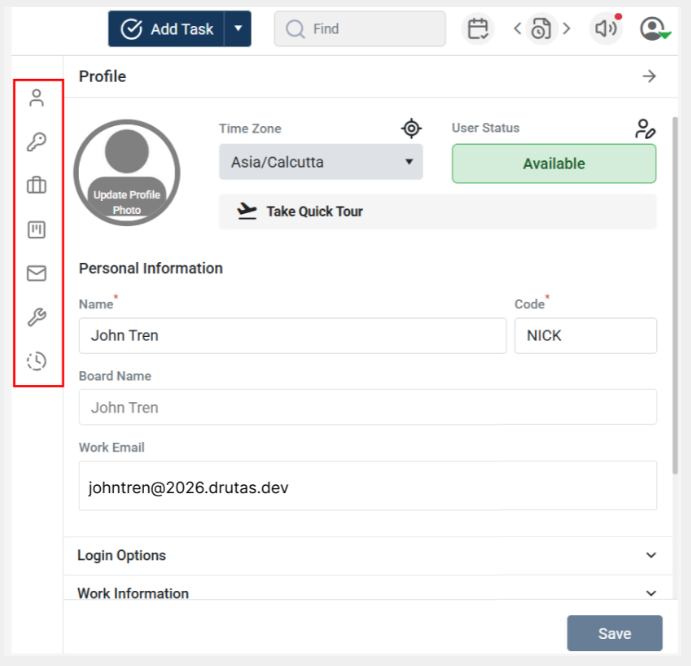This screenshot has height=666, width=691.
Task: Open the profile person icon in sidebar
Action: [x=37, y=98]
